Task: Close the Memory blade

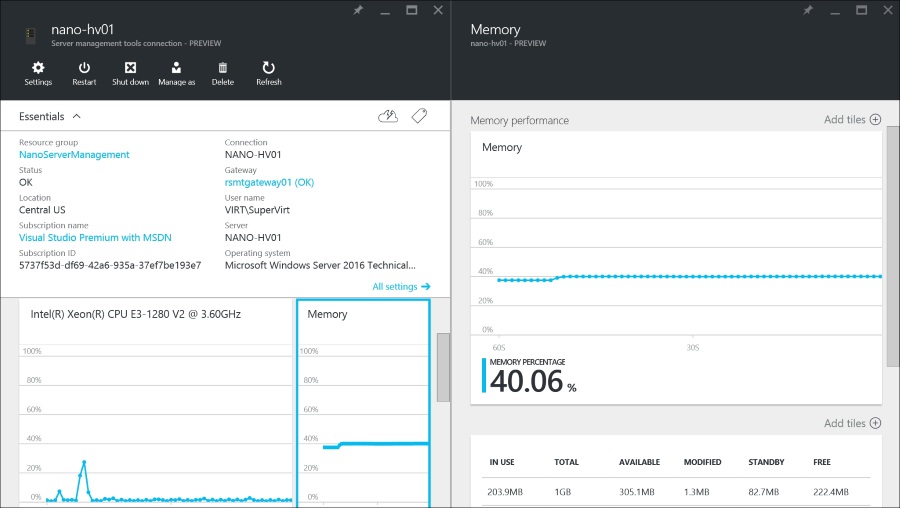Action: coord(888,10)
